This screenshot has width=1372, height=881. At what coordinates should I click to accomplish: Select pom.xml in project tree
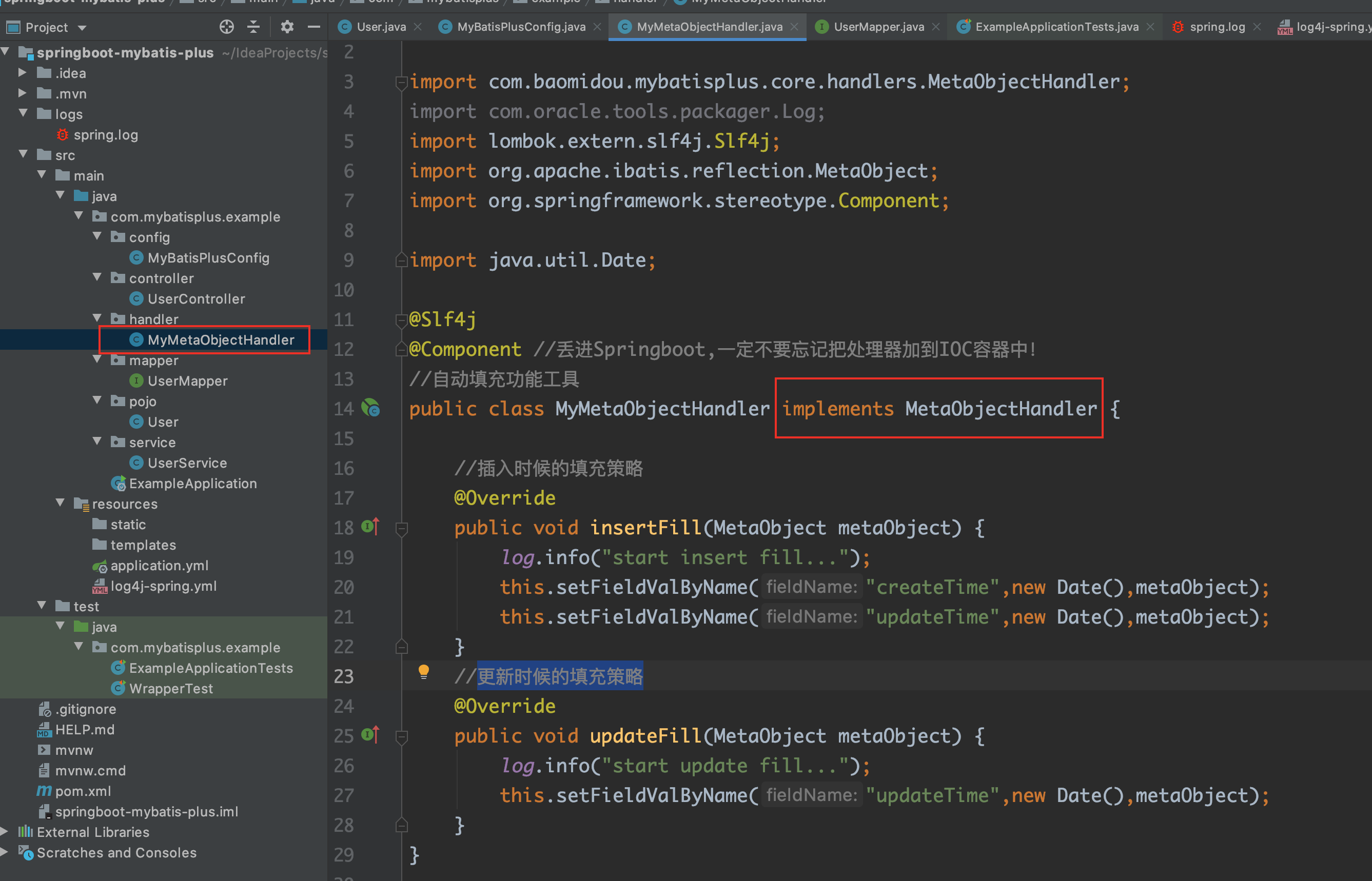point(83,791)
